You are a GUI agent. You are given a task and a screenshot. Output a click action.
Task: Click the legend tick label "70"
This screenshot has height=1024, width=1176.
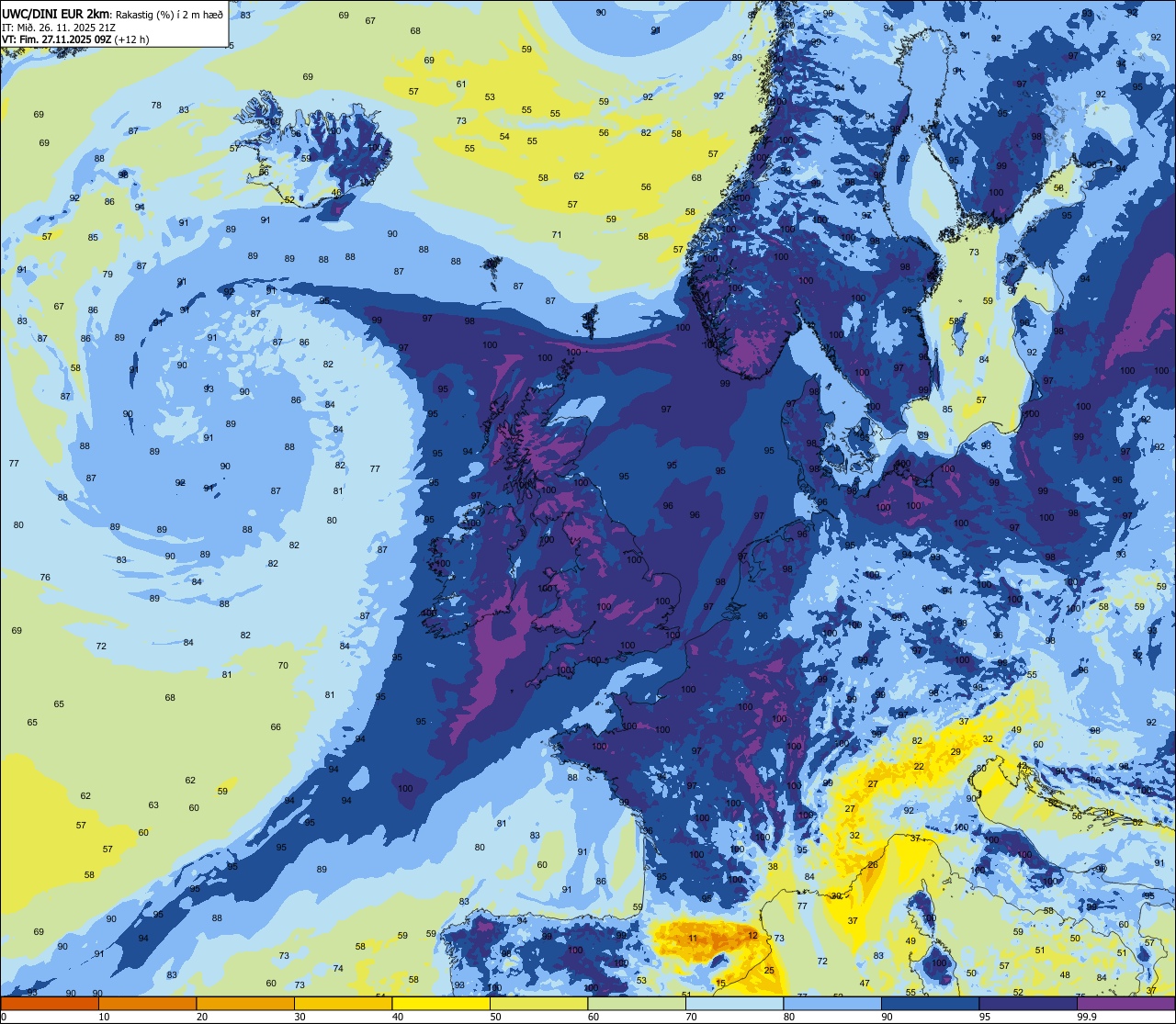(691, 1017)
